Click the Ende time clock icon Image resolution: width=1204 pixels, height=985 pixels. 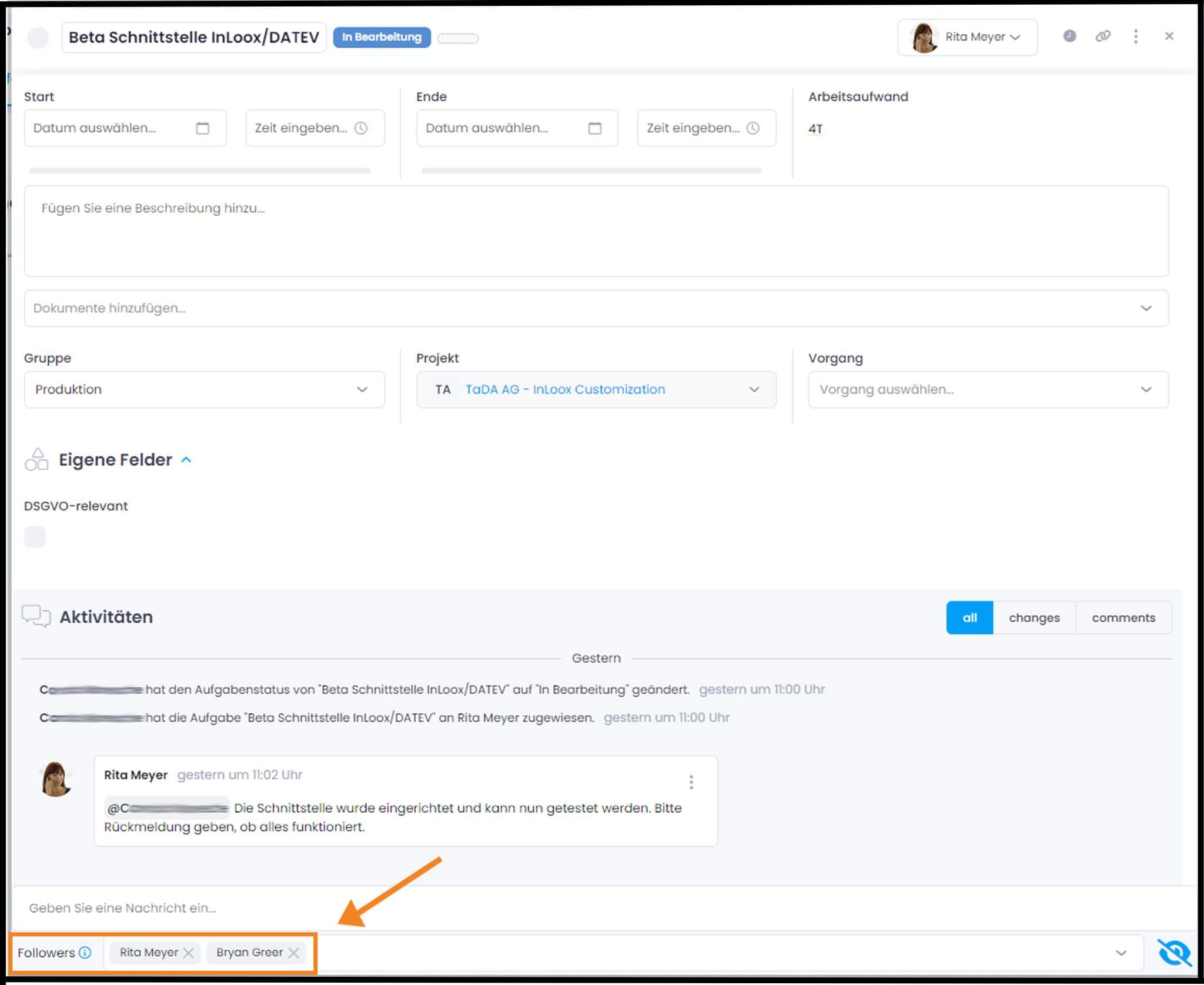point(753,128)
